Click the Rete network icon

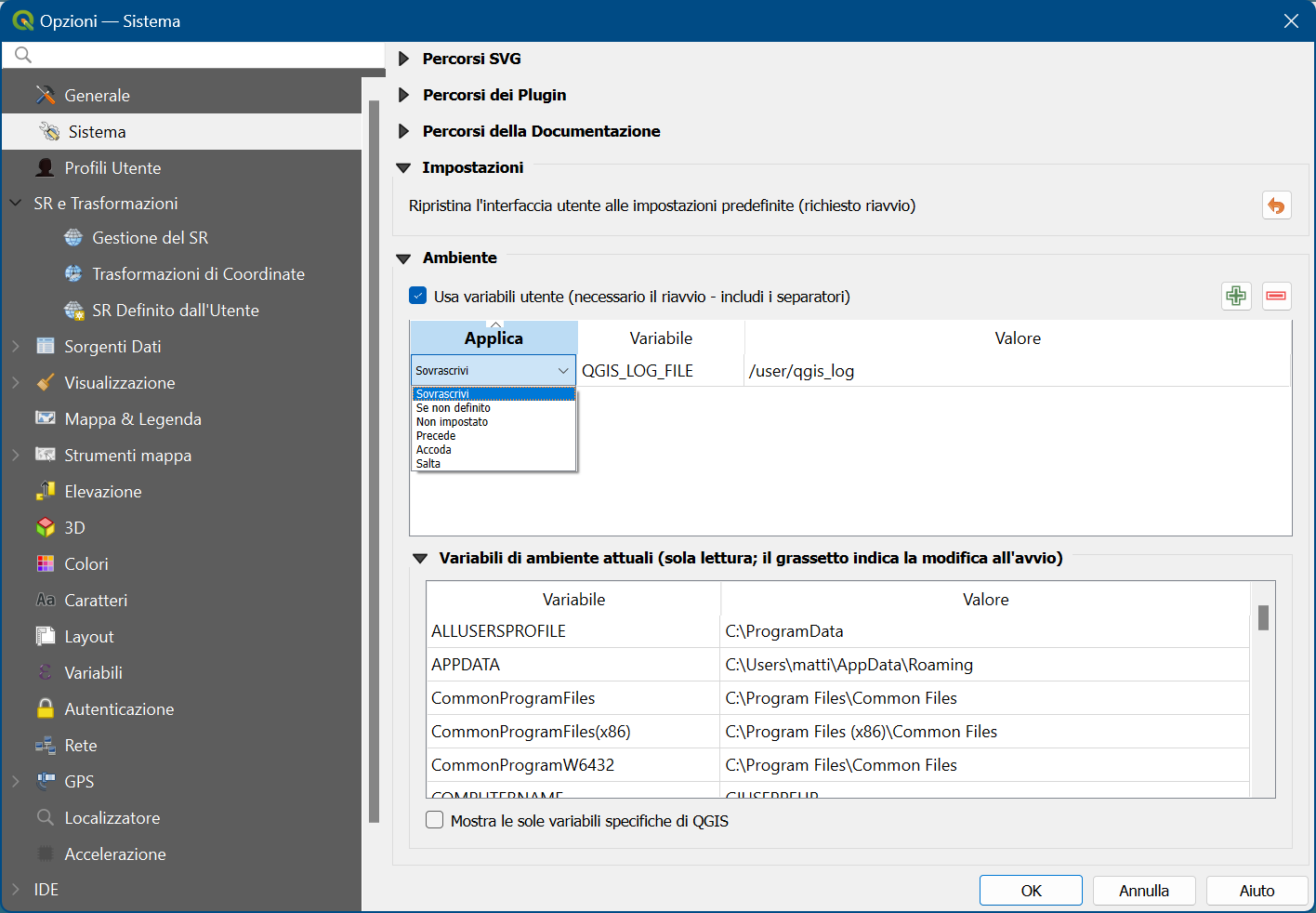pyautogui.click(x=46, y=745)
